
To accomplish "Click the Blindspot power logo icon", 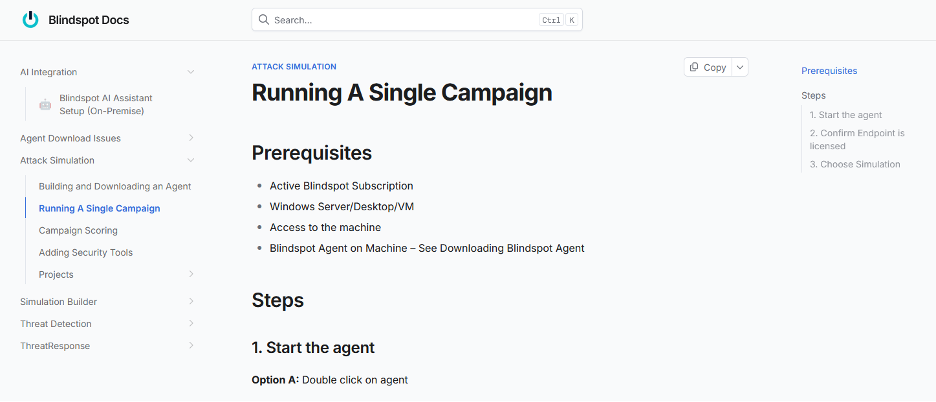I will [30, 20].
